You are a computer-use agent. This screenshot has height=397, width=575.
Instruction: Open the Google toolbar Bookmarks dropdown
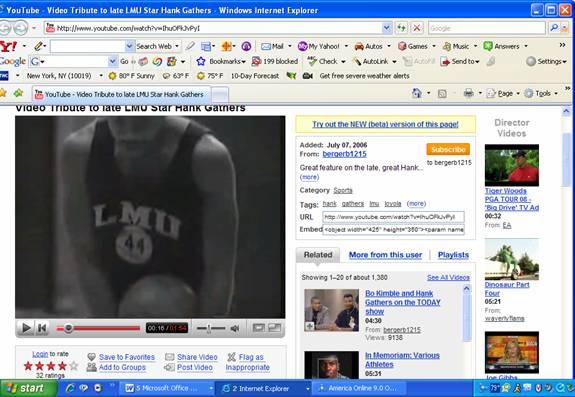point(221,61)
